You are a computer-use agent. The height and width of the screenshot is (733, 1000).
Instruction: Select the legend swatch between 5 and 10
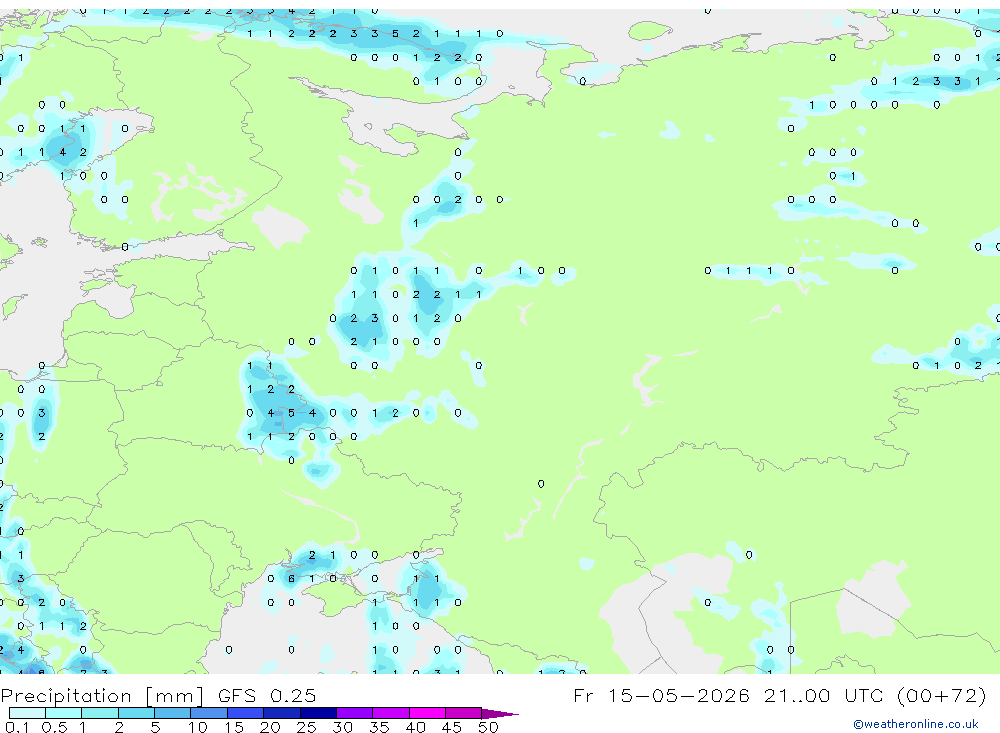click(x=173, y=713)
